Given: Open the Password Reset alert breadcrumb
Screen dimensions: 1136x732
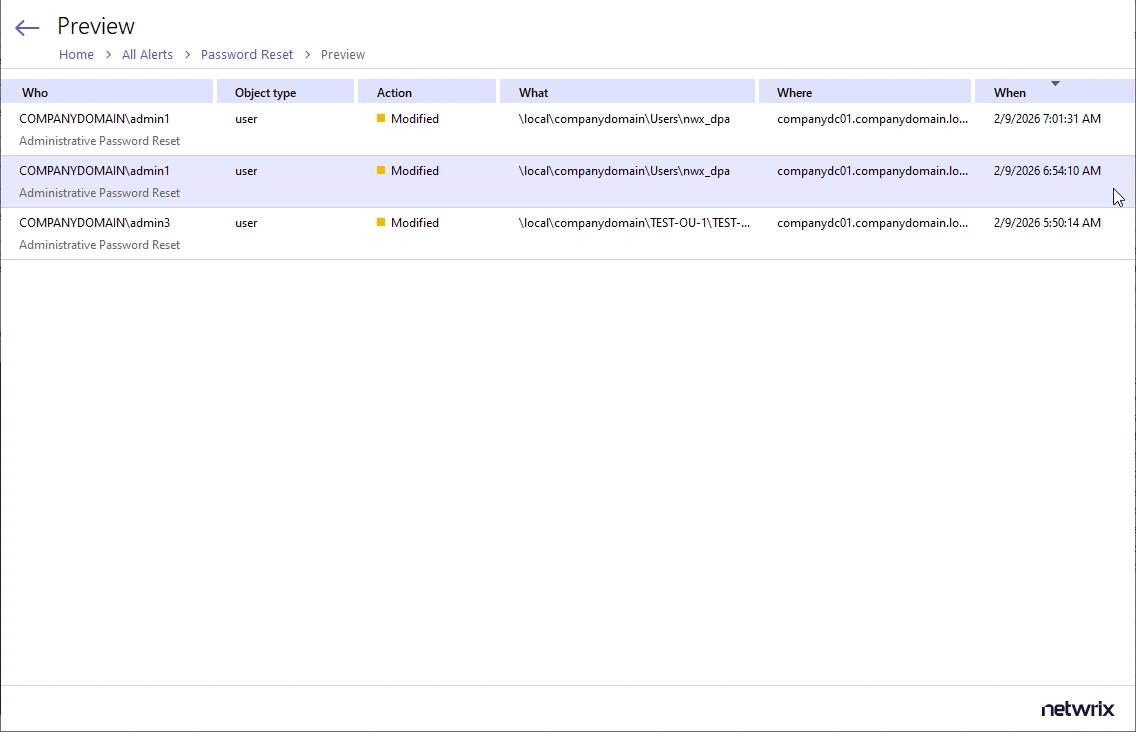Looking at the screenshot, I should 247,55.
